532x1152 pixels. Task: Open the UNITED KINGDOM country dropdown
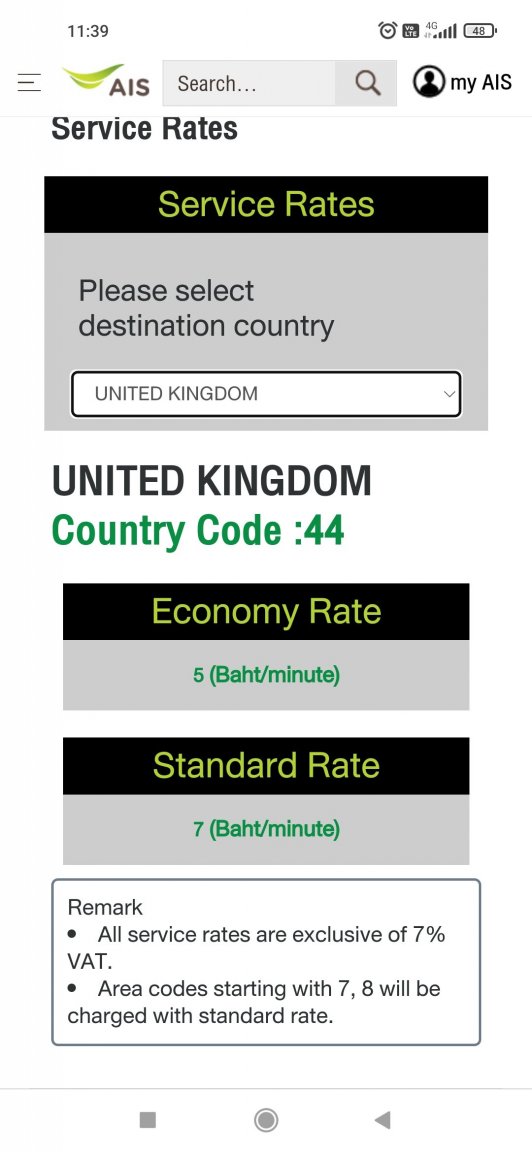click(x=266, y=394)
